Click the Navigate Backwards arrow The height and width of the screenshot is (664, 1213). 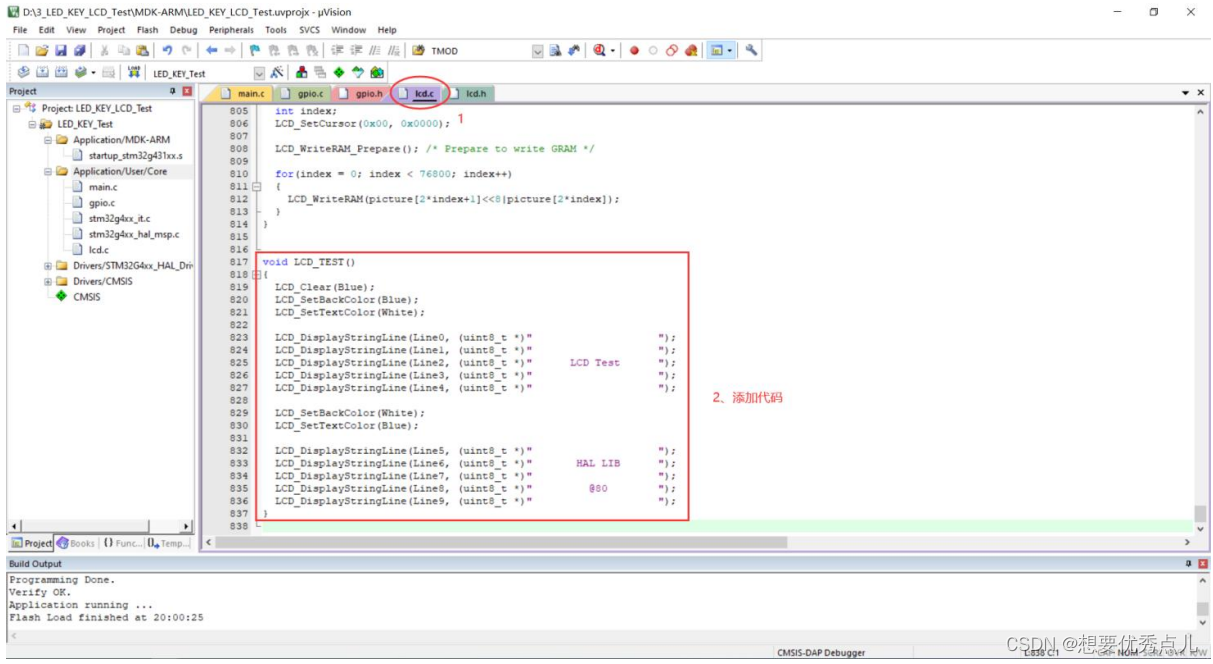pyautogui.click(x=211, y=50)
